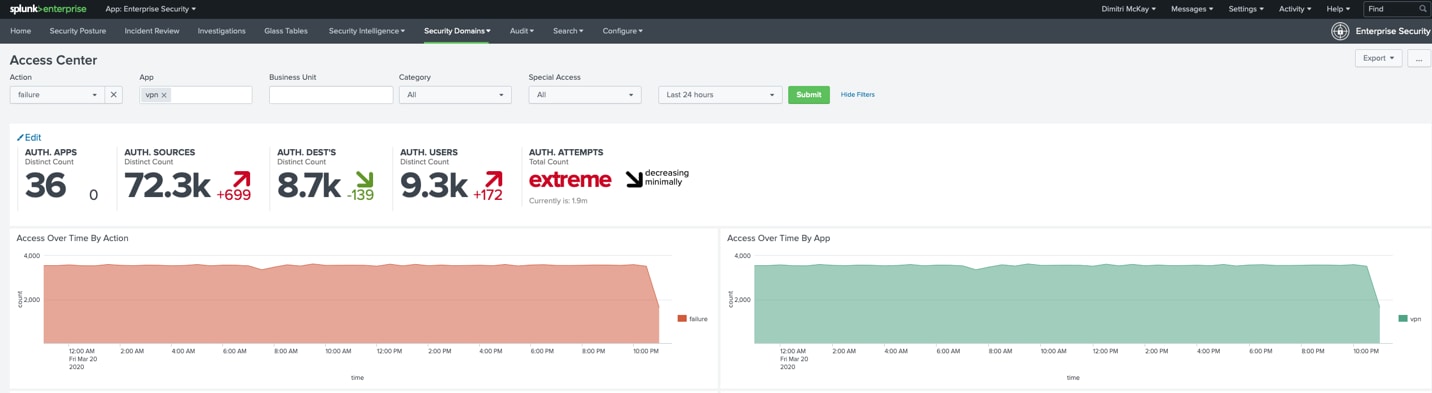Open the Dimitri McKay user menu
The image size is (1432, 393).
coord(1128,9)
